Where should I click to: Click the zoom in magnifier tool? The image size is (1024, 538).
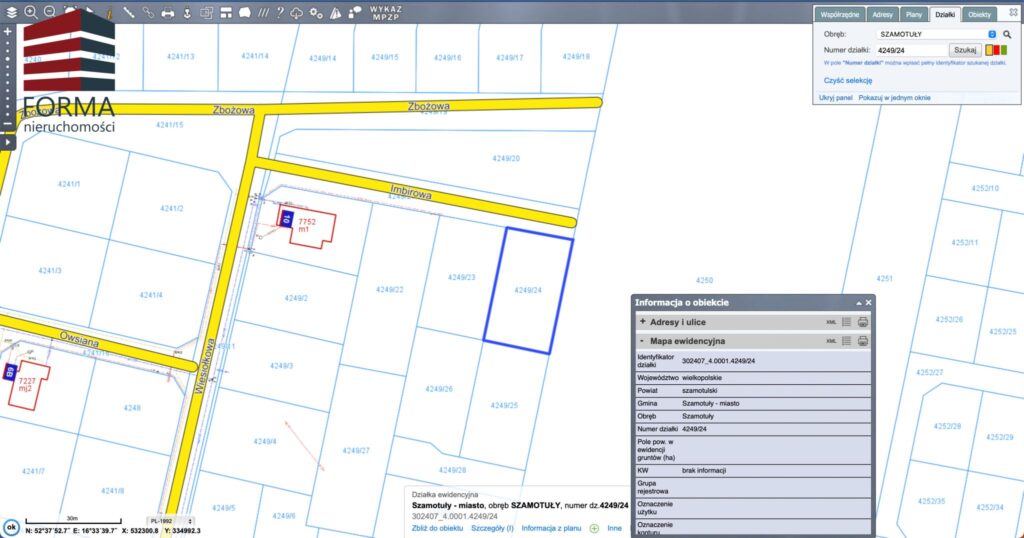30,13
